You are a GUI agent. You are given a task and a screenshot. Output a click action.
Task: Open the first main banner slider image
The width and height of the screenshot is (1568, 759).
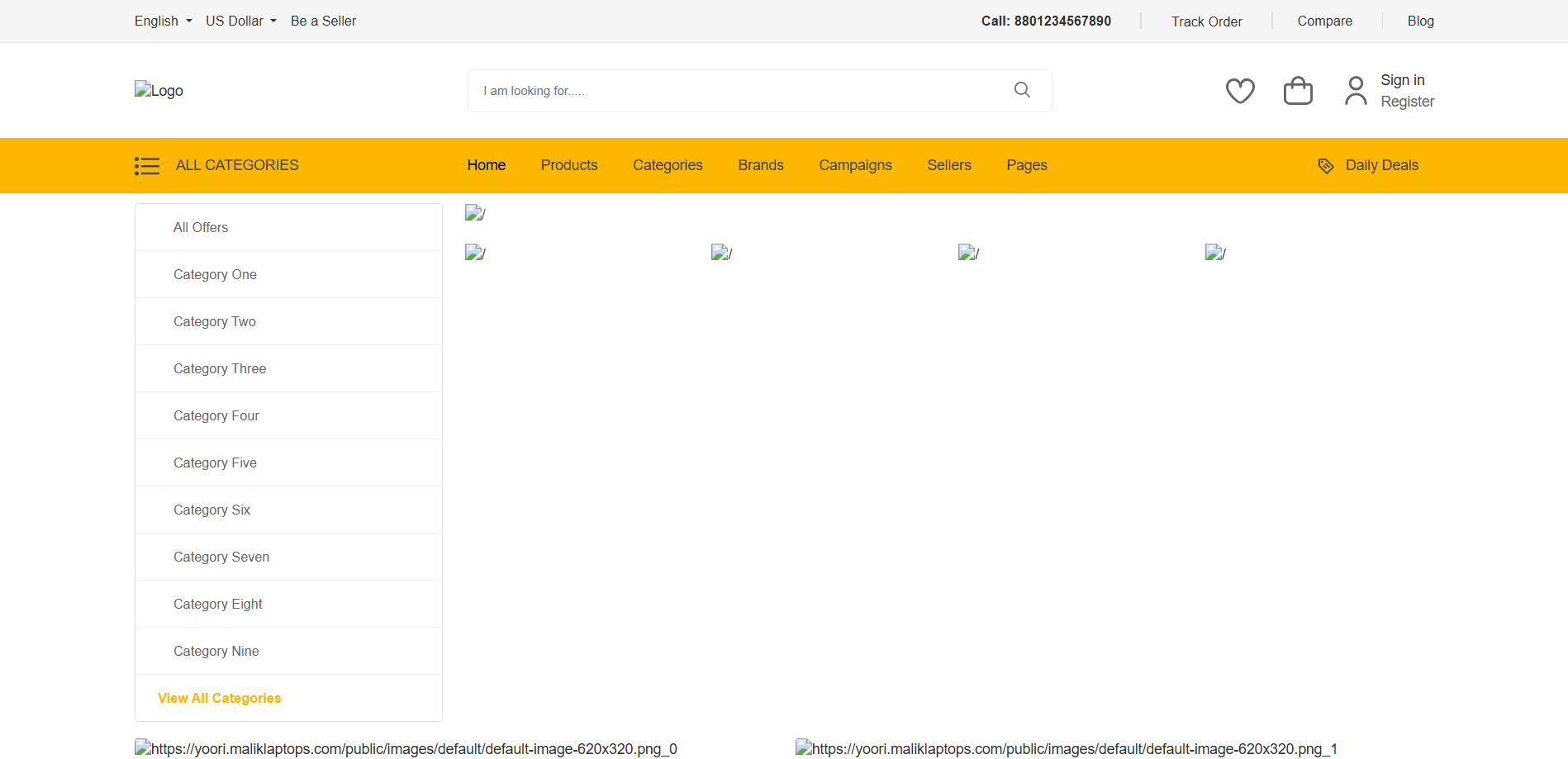[x=475, y=213]
